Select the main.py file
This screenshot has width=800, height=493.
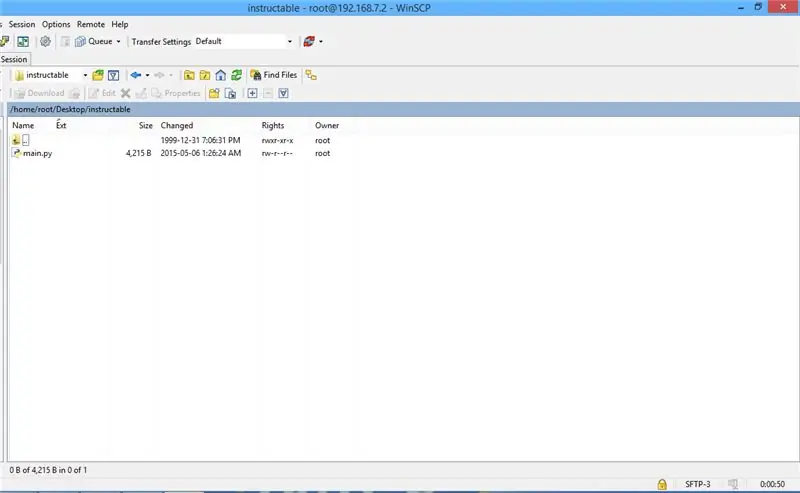pyautogui.click(x=32, y=153)
